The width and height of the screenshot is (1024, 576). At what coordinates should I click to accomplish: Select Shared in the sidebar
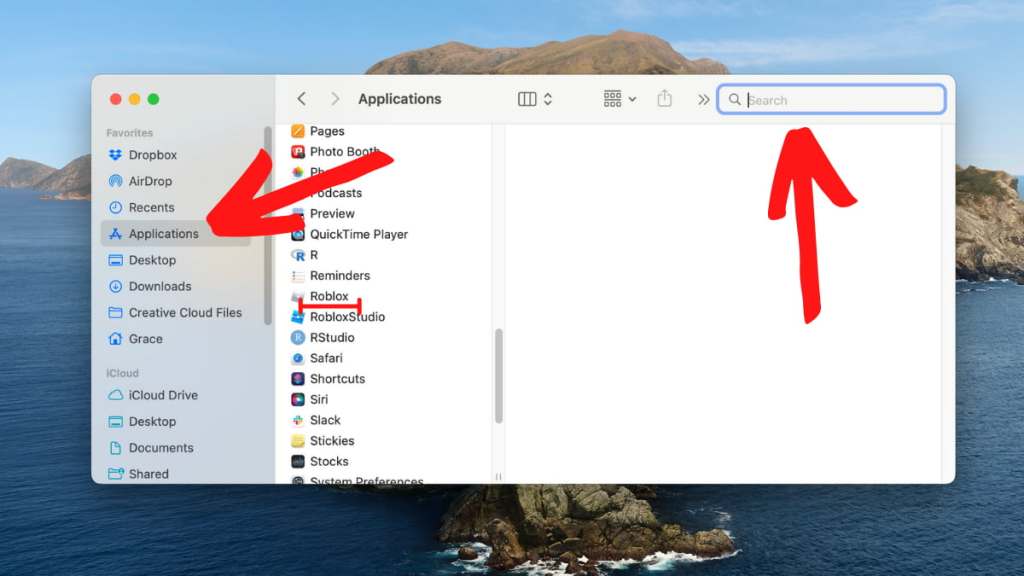pyautogui.click(x=148, y=473)
